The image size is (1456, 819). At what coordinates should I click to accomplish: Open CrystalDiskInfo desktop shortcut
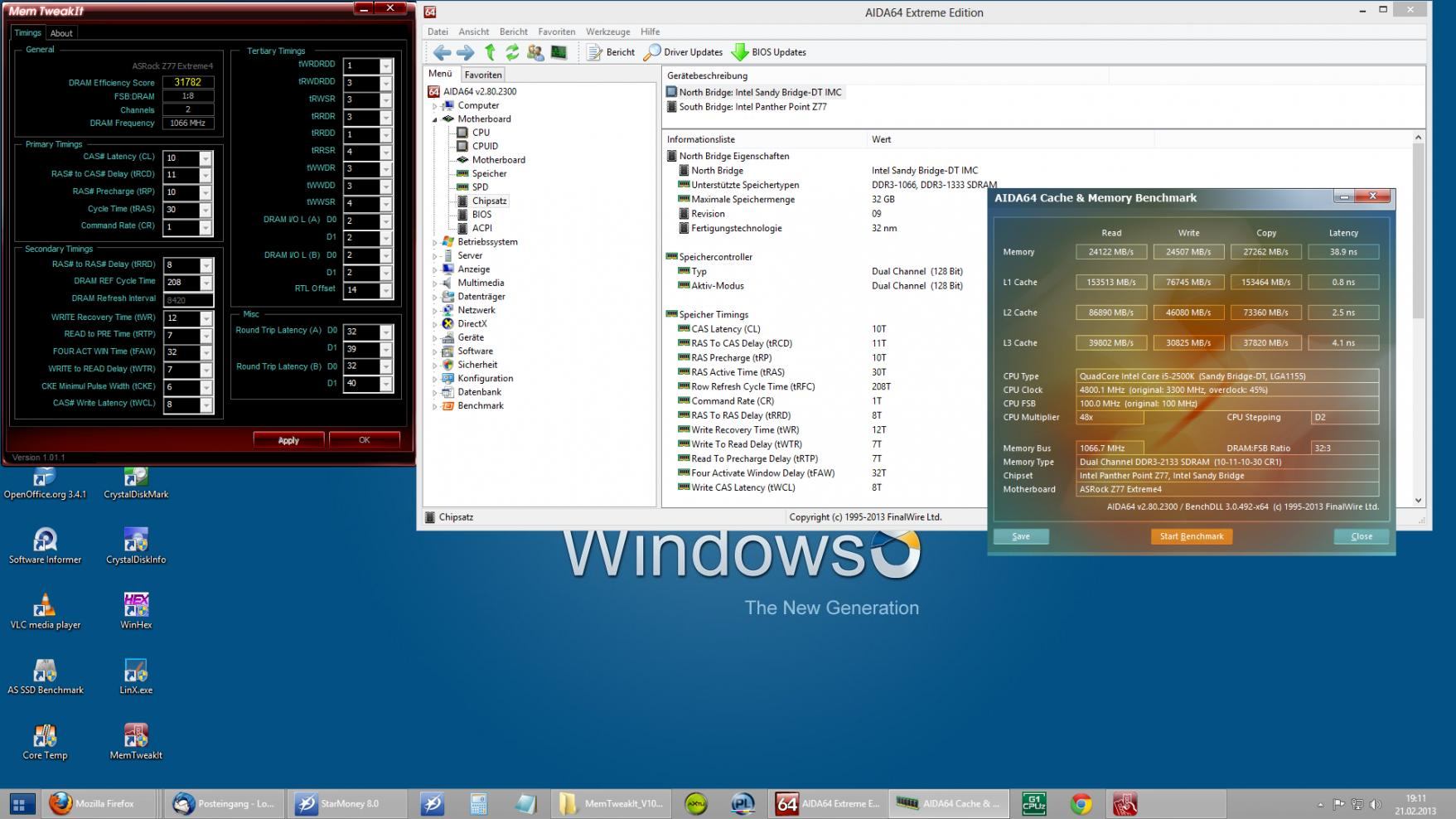click(136, 546)
